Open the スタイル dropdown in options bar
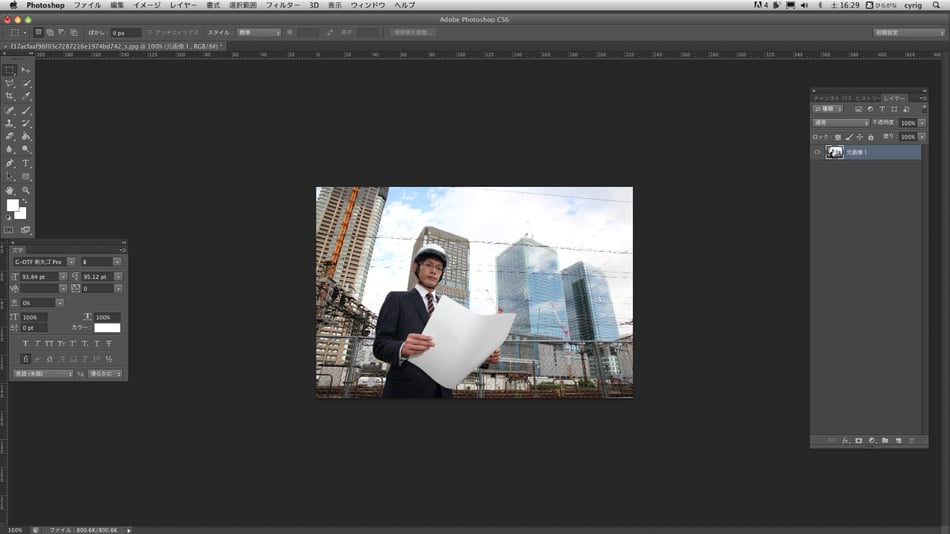Screen dimensions: 950x534 click(258, 33)
